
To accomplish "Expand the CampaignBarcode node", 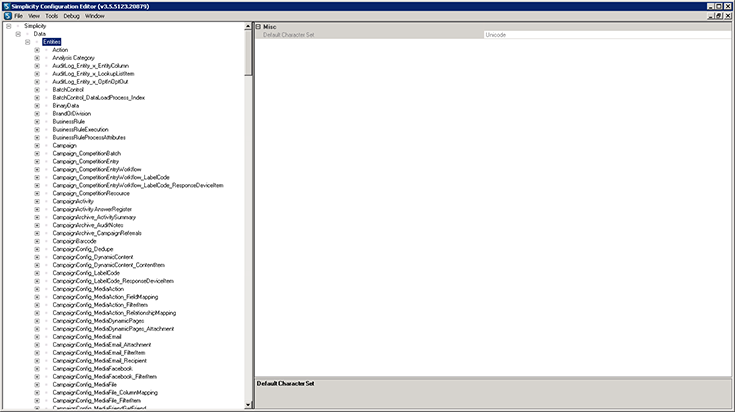I will 37,241.
